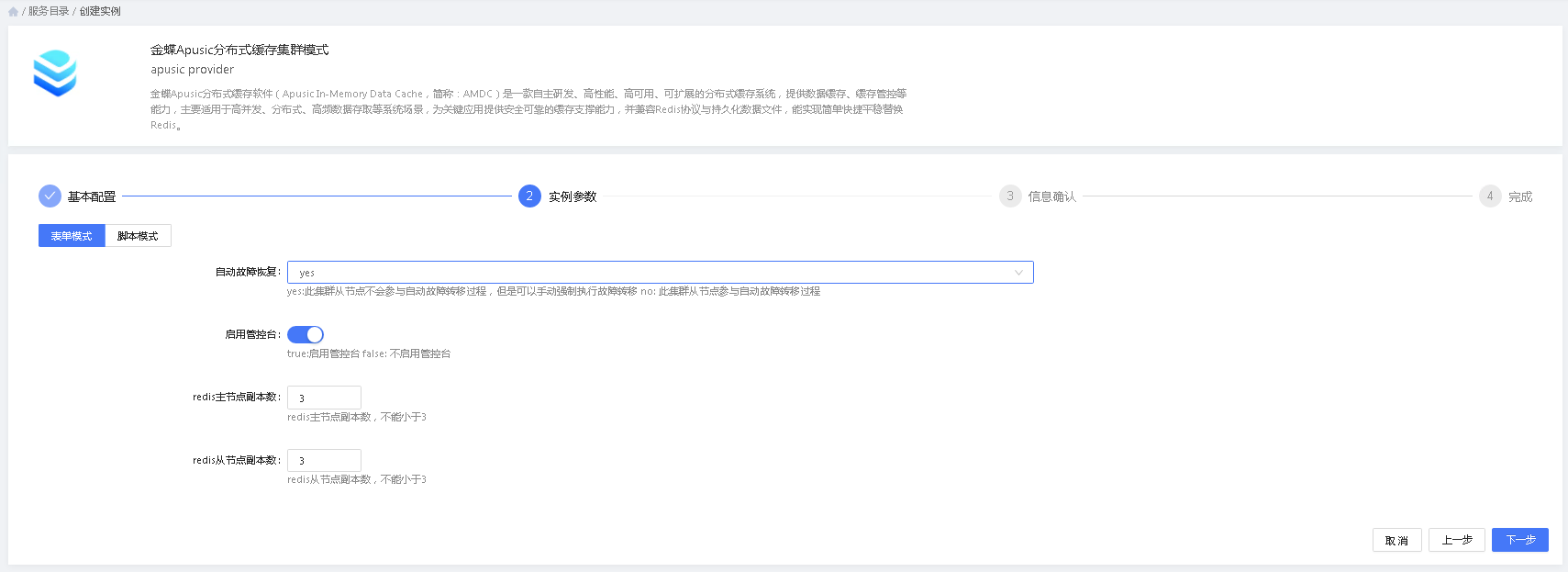Click the redis主节点副本数 input field

pos(324,398)
